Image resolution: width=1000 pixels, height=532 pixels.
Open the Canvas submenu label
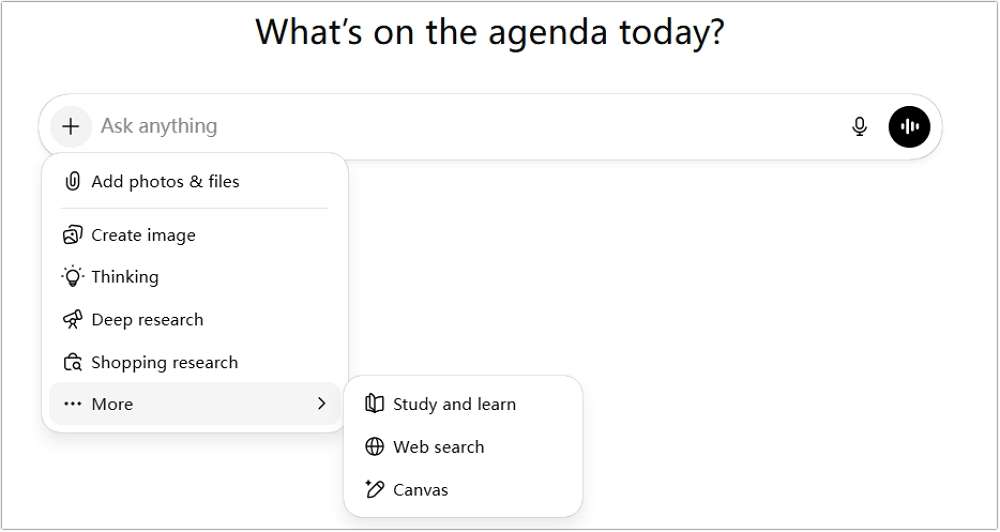pos(420,490)
